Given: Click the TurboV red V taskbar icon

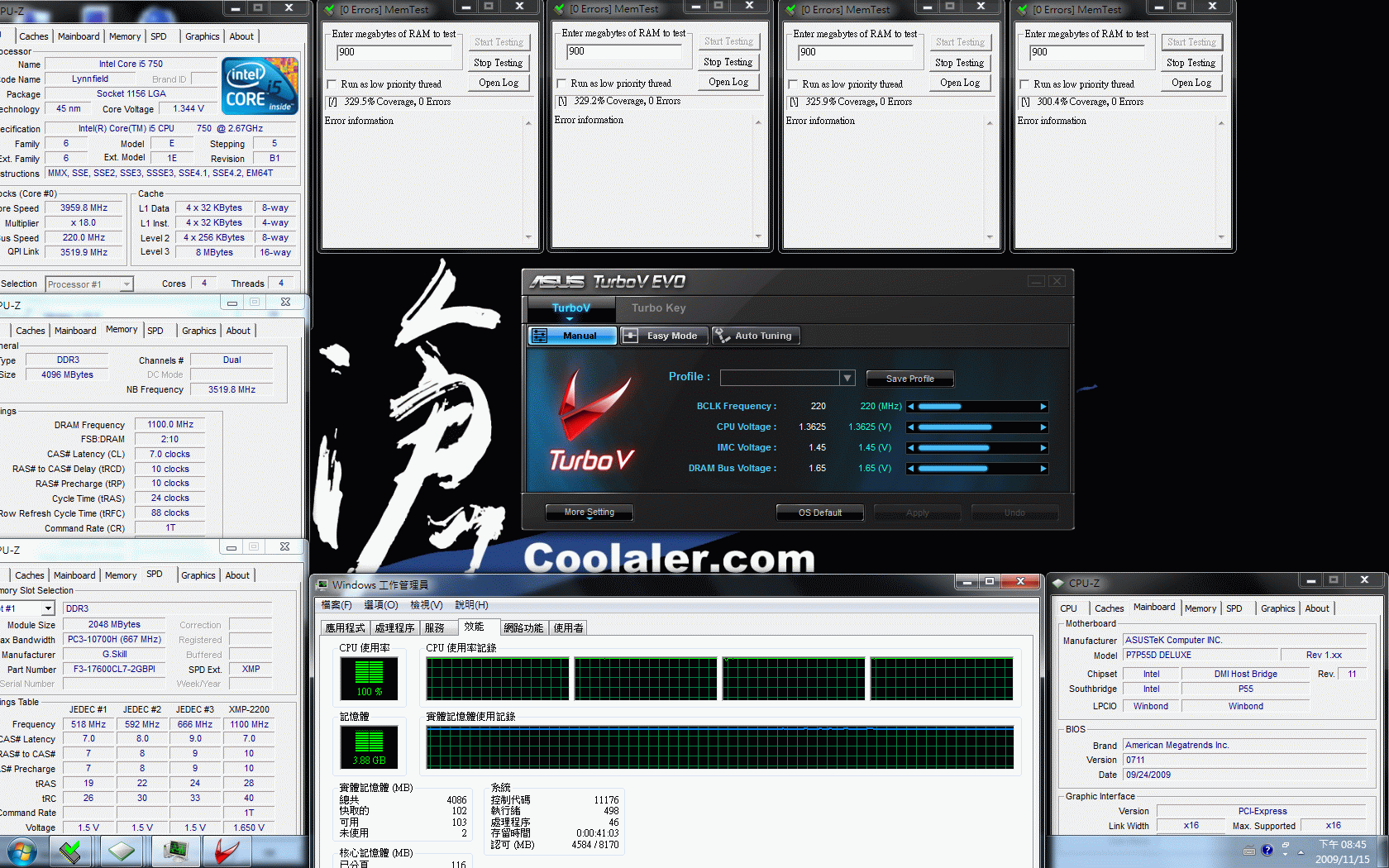Looking at the screenshot, I should (226, 851).
